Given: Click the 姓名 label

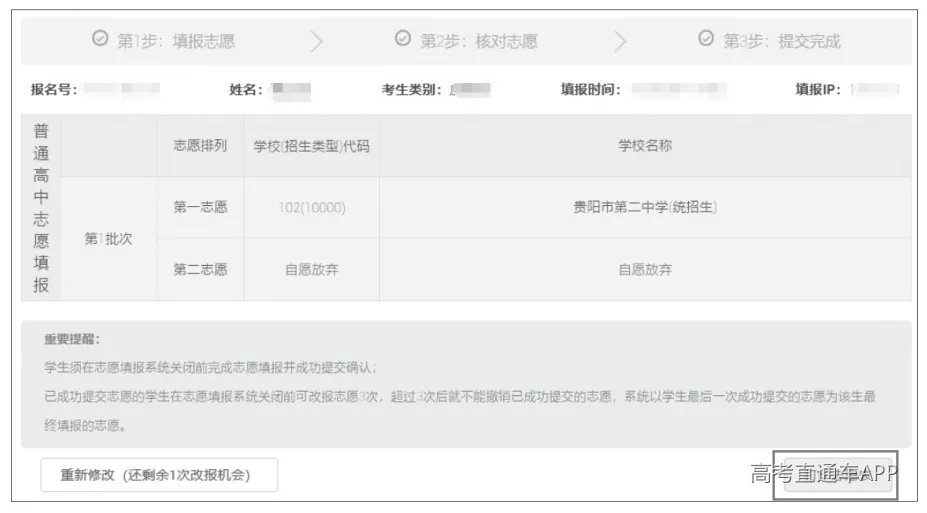Looking at the screenshot, I should [x=246, y=90].
